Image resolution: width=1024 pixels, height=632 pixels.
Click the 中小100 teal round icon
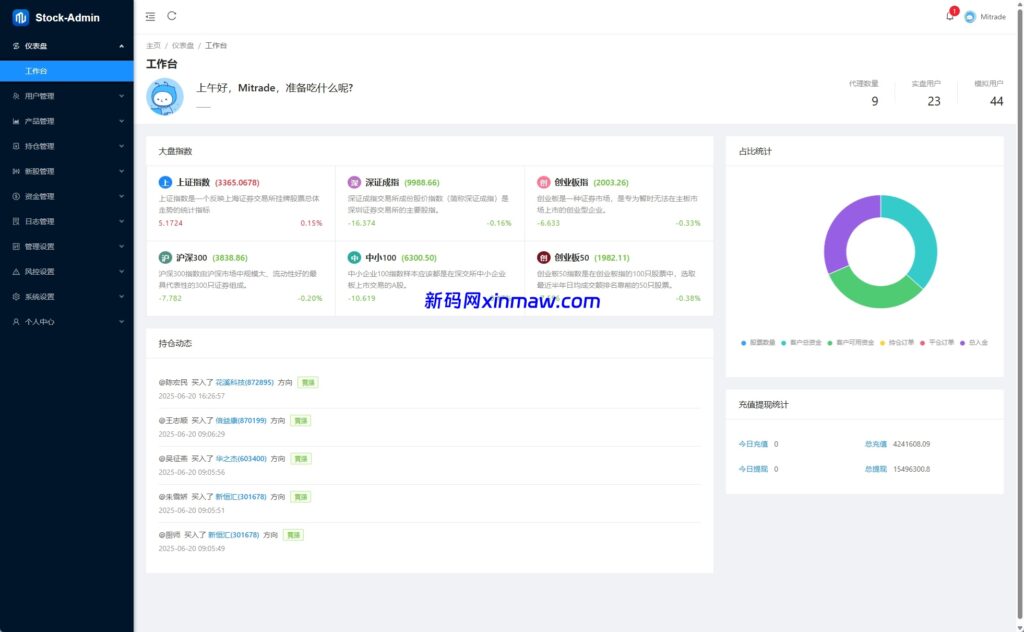(354, 257)
